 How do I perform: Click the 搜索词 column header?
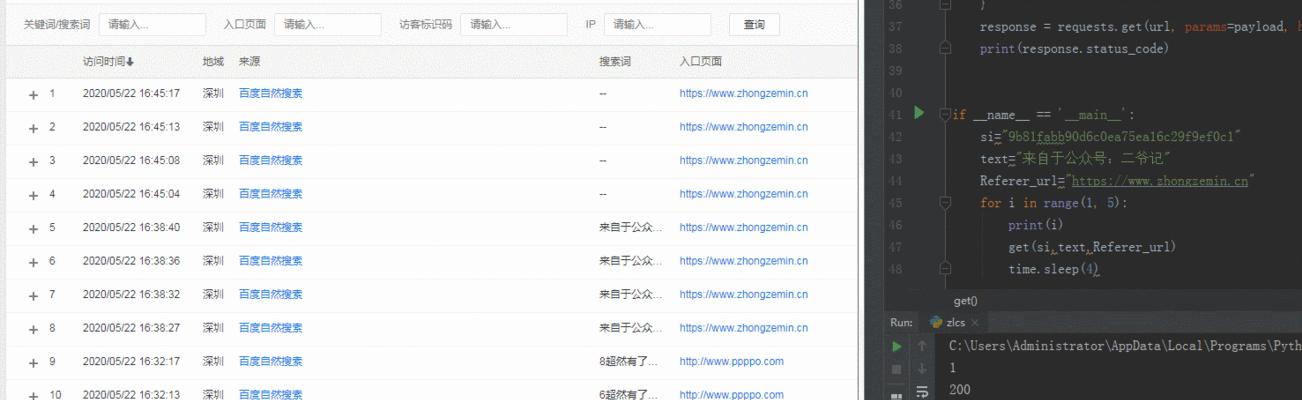pyautogui.click(x=615, y=62)
